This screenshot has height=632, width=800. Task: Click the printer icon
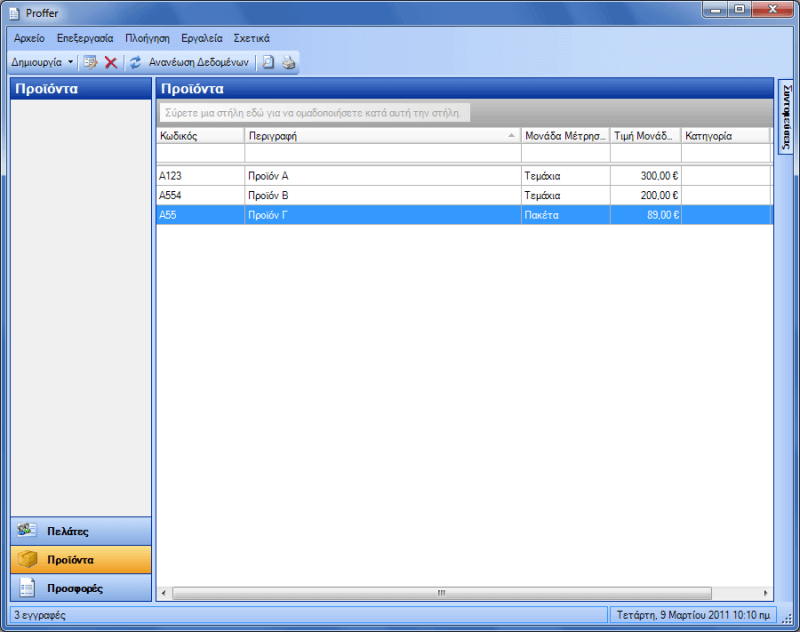point(288,62)
